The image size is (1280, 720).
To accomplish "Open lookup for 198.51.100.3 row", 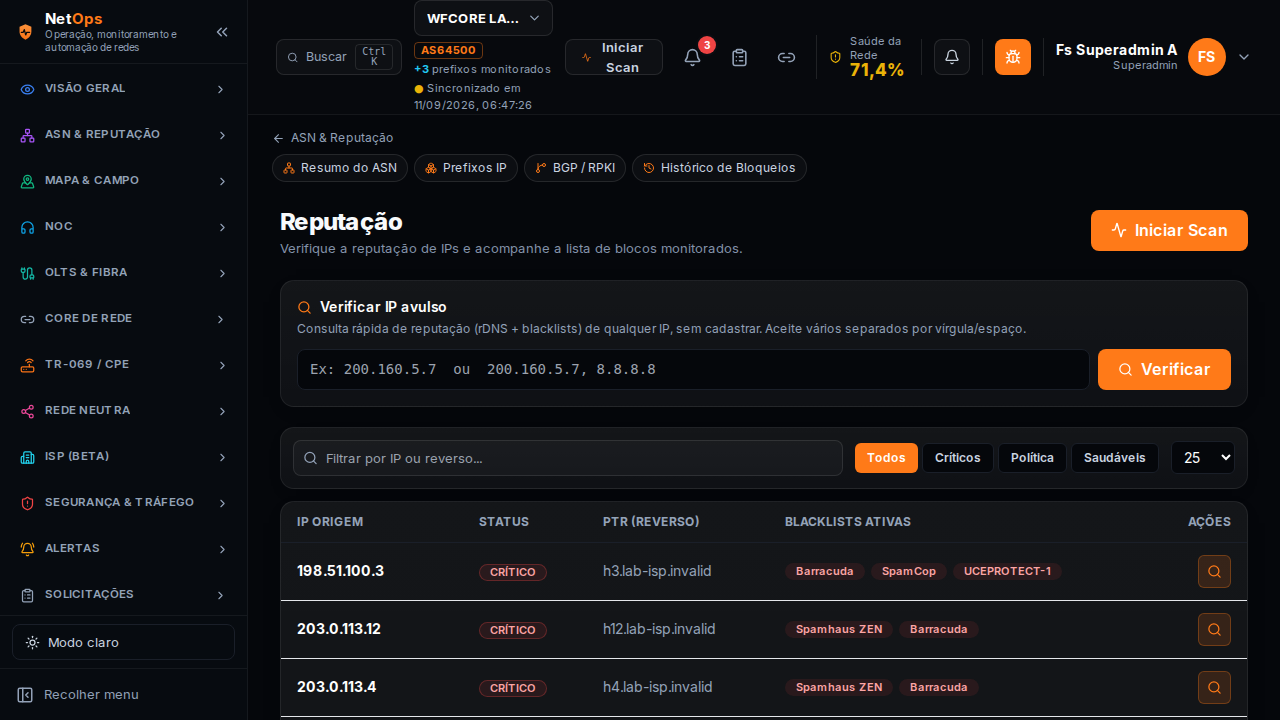I will click(1214, 572).
